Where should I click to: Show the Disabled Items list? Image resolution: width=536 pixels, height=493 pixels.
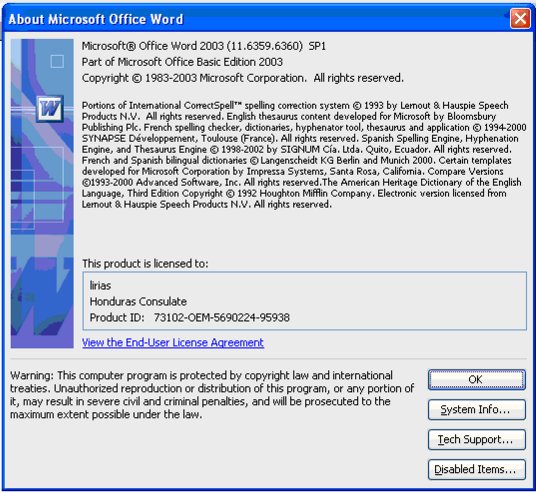point(477,469)
